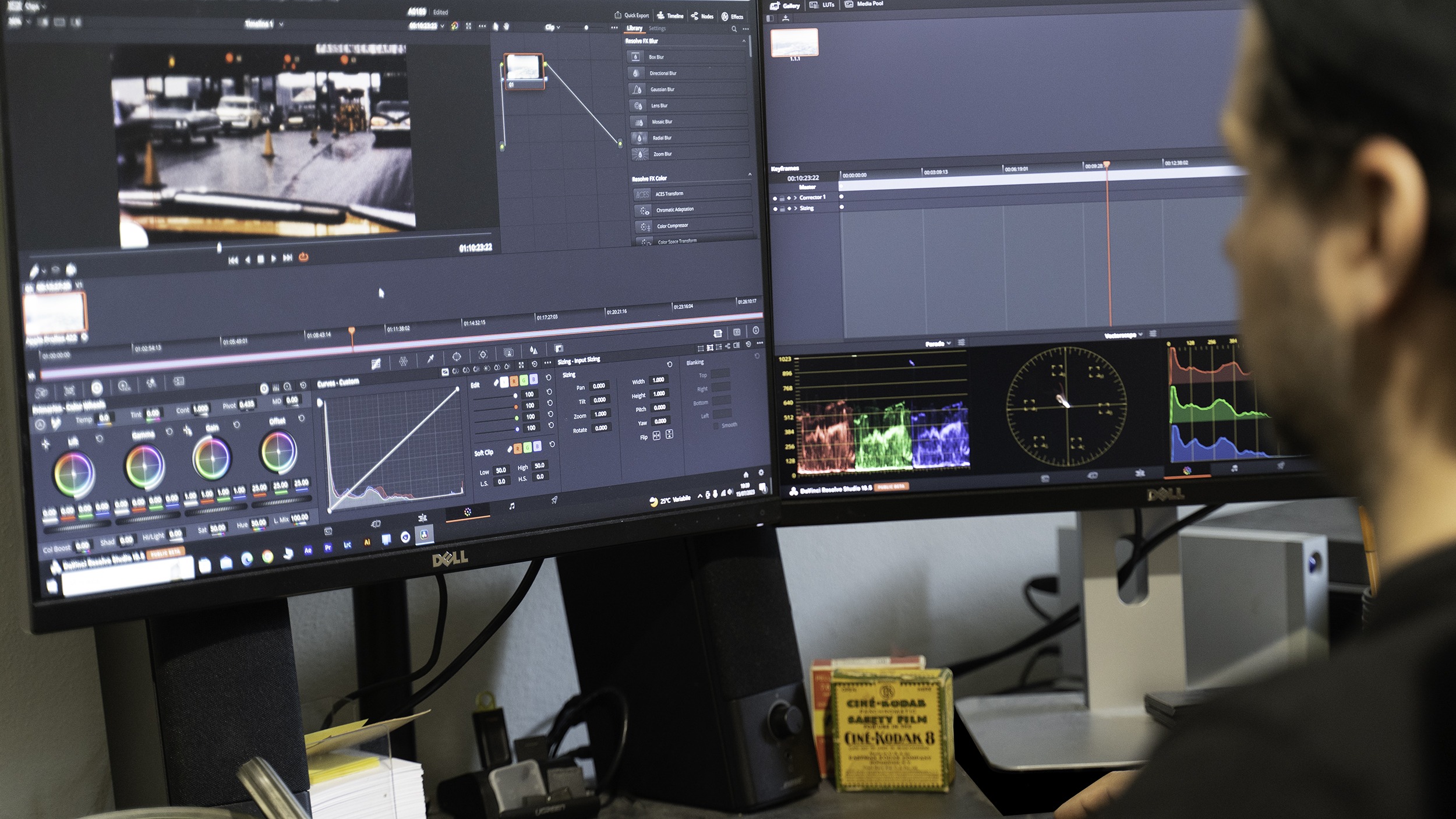Viewport: 1456px width, 819px height.
Task: Open Premiere Pro from the taskbar
Action: pos(328,548)
